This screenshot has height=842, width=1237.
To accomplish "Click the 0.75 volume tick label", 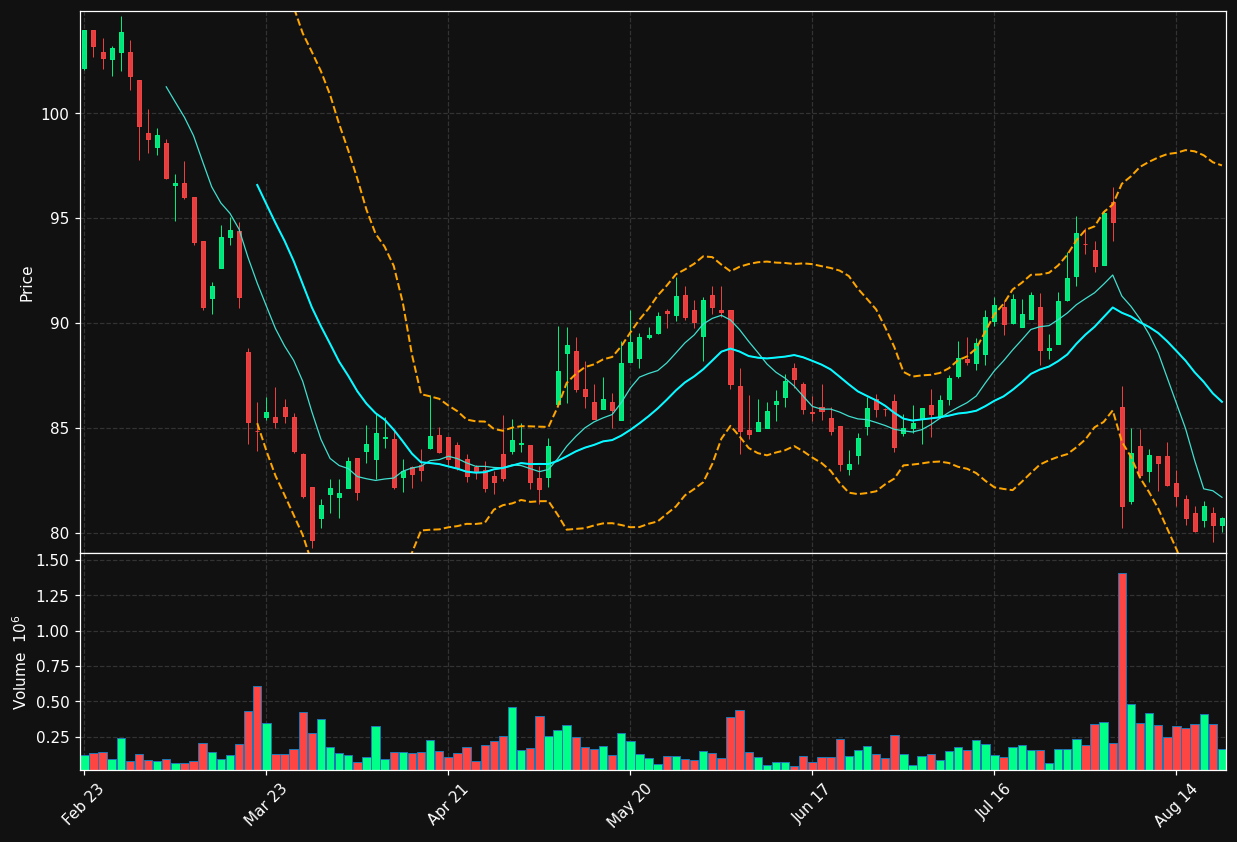I will tap(52, 667).
